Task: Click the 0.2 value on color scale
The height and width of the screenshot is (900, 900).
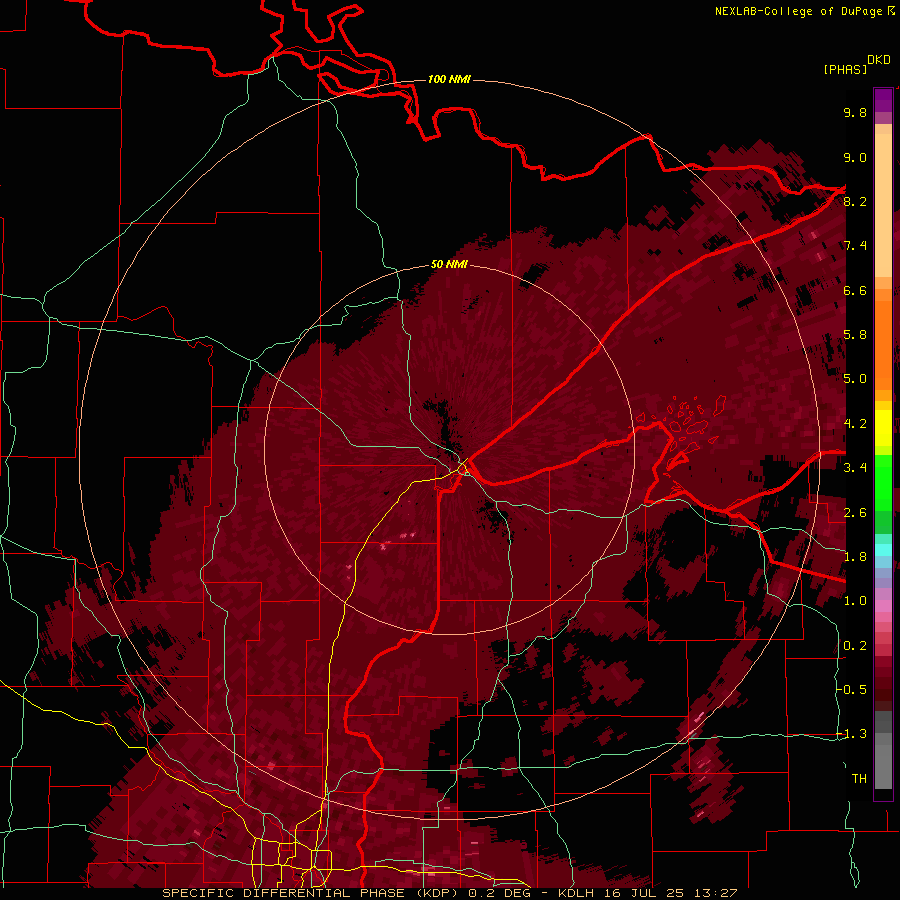Action: (855, 646)
